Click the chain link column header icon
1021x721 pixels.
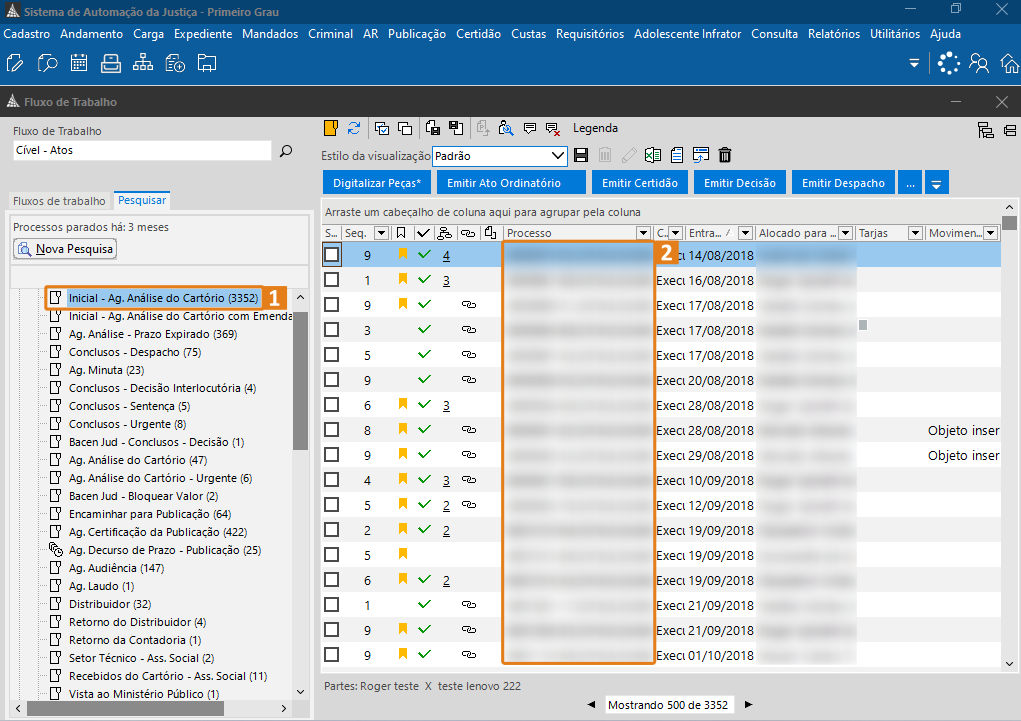coord(468,233)
